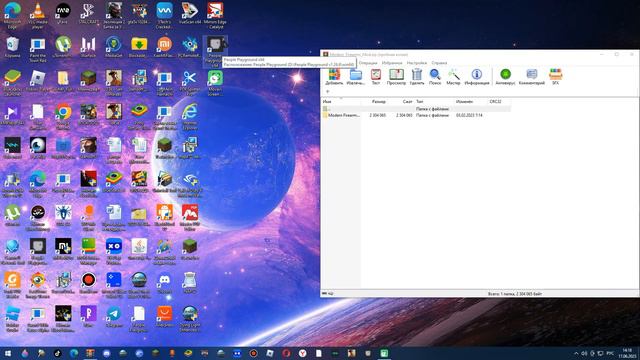This screenshot has width=640, height=360.
Task: Open the red Opera taskbar icon
Action: (x=286, y=353)
